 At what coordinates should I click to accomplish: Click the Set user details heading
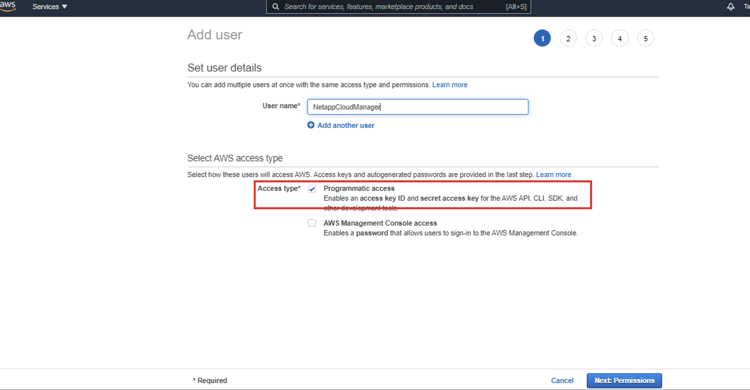[x=224, y=68]
